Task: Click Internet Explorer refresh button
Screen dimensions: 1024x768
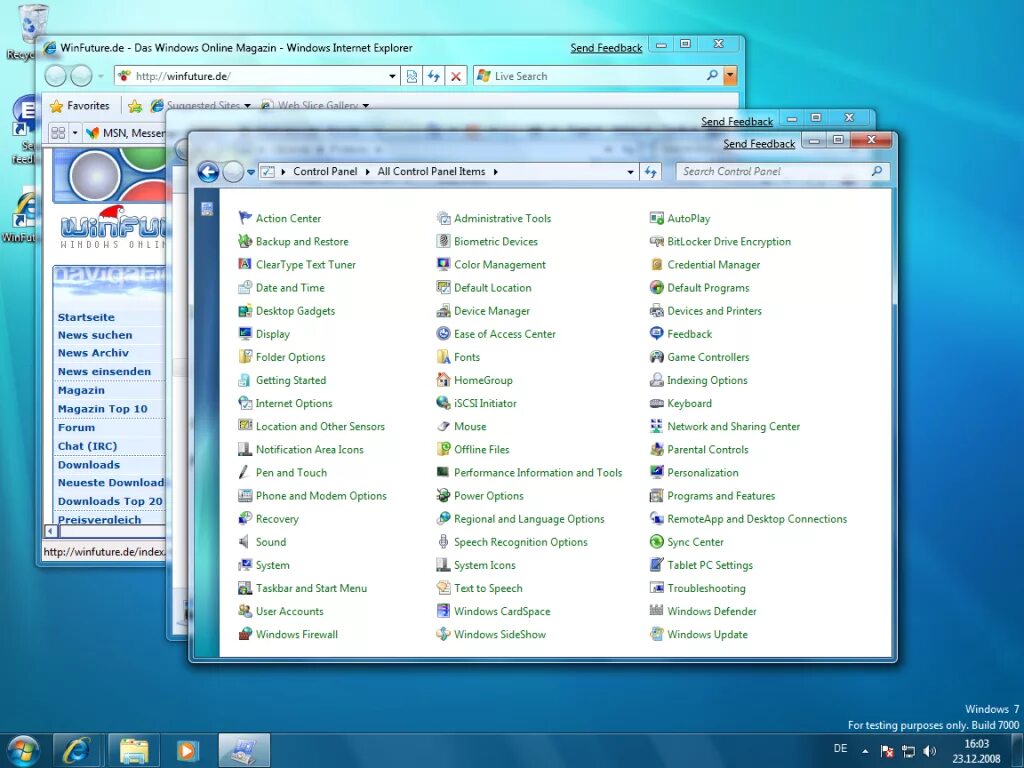Action: click(x=434, y=76)
